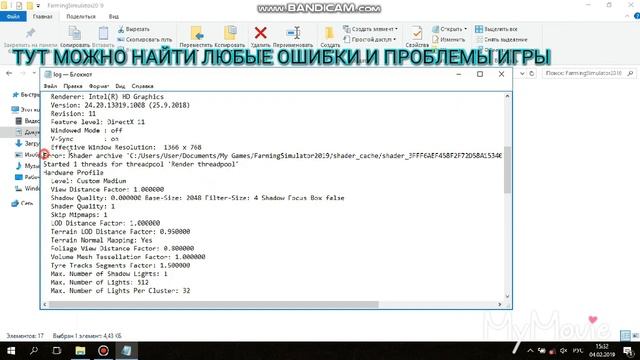Open Task View on taskbar
Viewport: 640px width, 360px height.
click(x=57, y=351)
